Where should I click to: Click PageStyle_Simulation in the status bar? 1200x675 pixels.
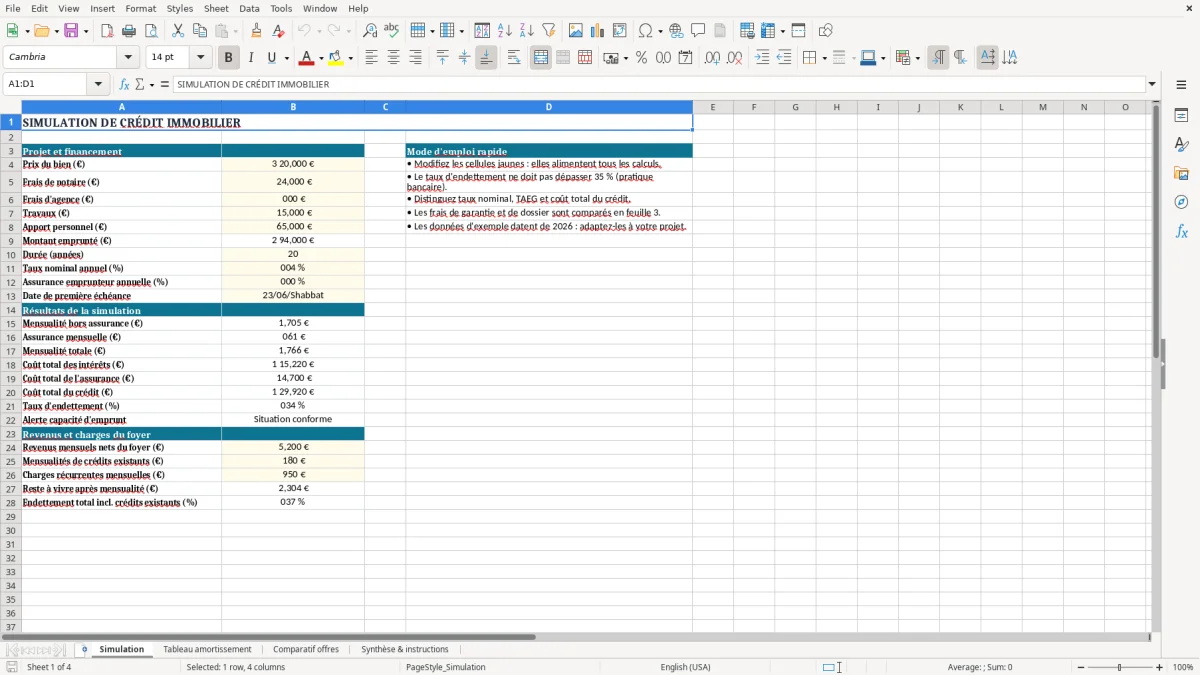446,667
